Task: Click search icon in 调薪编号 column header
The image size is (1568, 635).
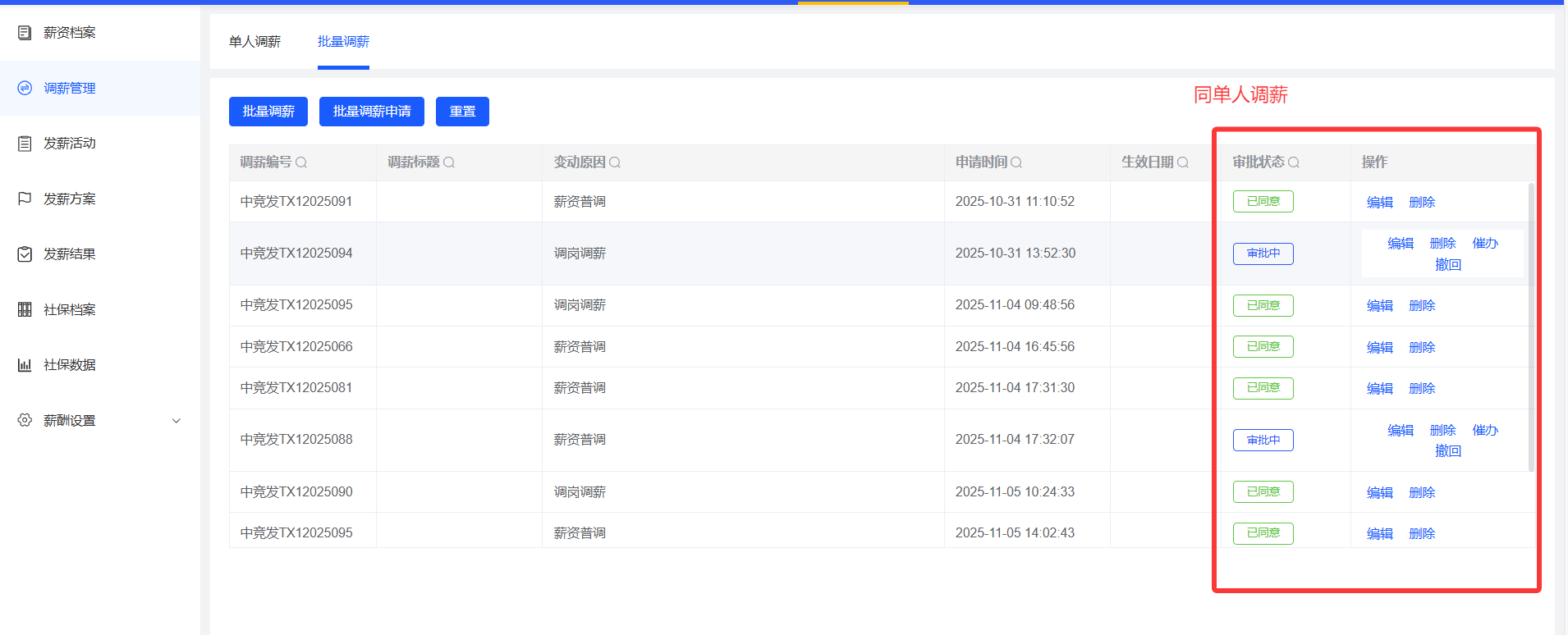Action: pyautogui.click(x=301, y=162)
